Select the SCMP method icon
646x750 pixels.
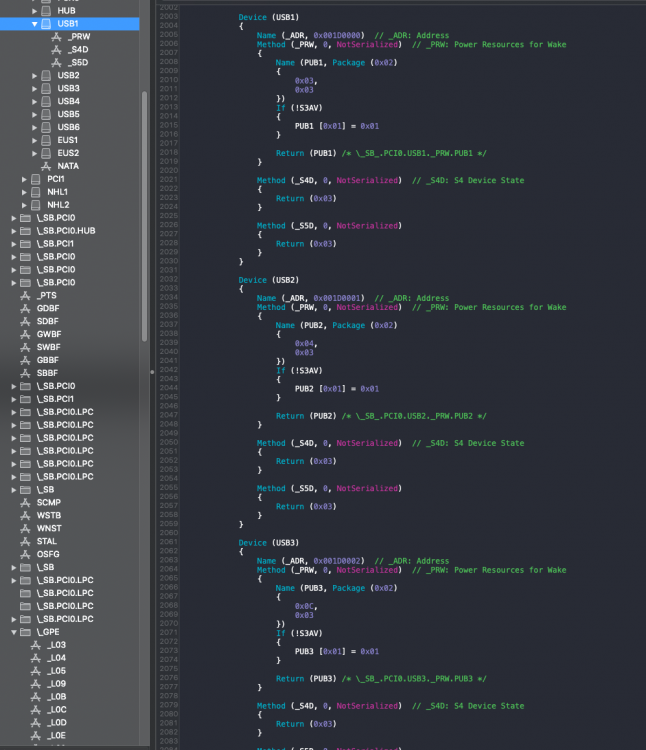(25, 503)
